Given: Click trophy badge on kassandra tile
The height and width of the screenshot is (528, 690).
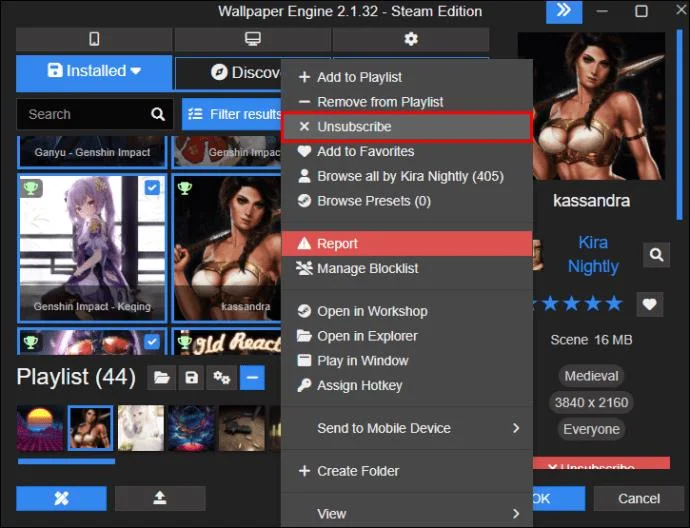Looking at the screenshot, I should pyautogui.click(x=184, y=188).
